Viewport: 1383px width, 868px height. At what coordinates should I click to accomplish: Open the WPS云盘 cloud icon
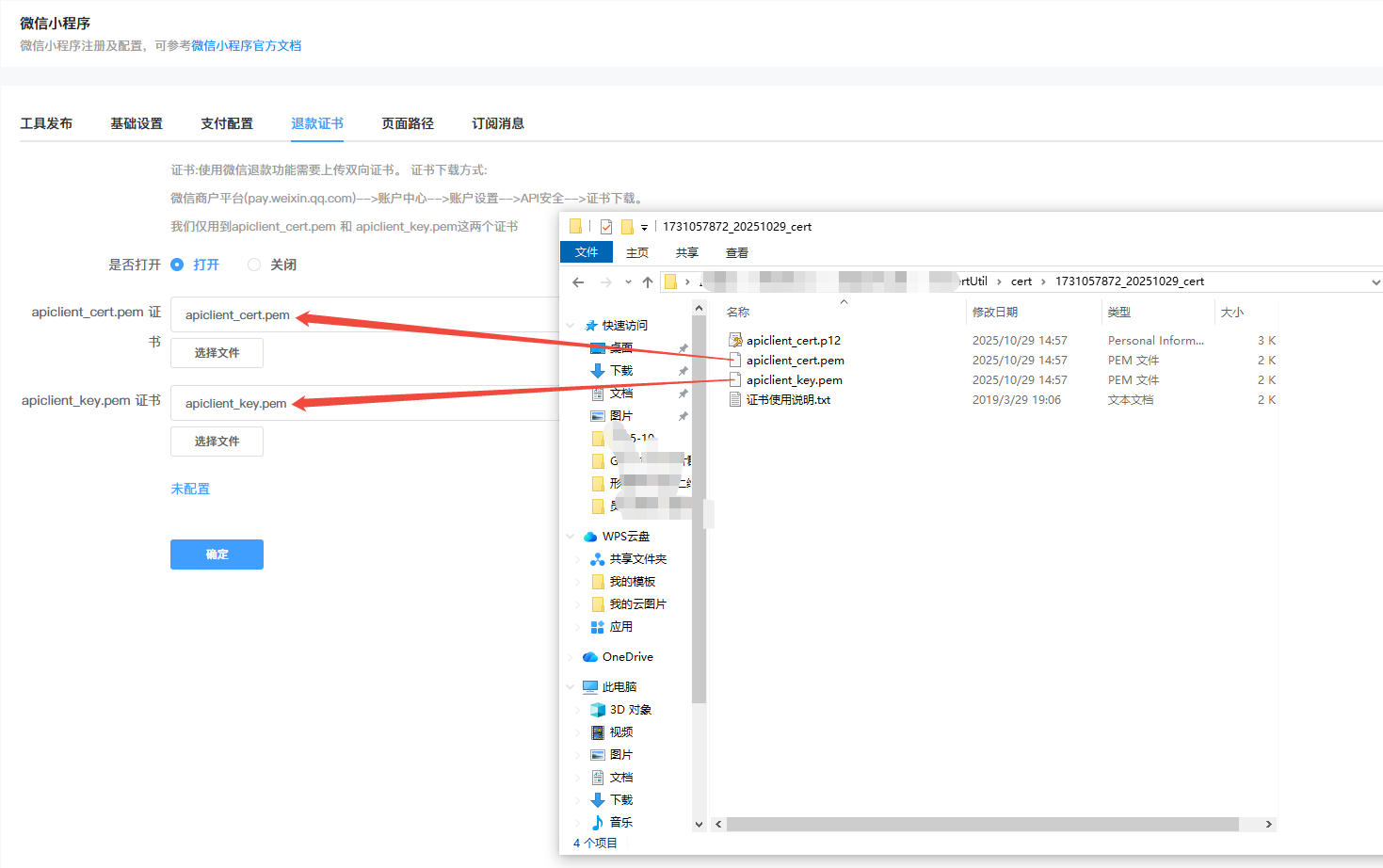click(590, 537)
